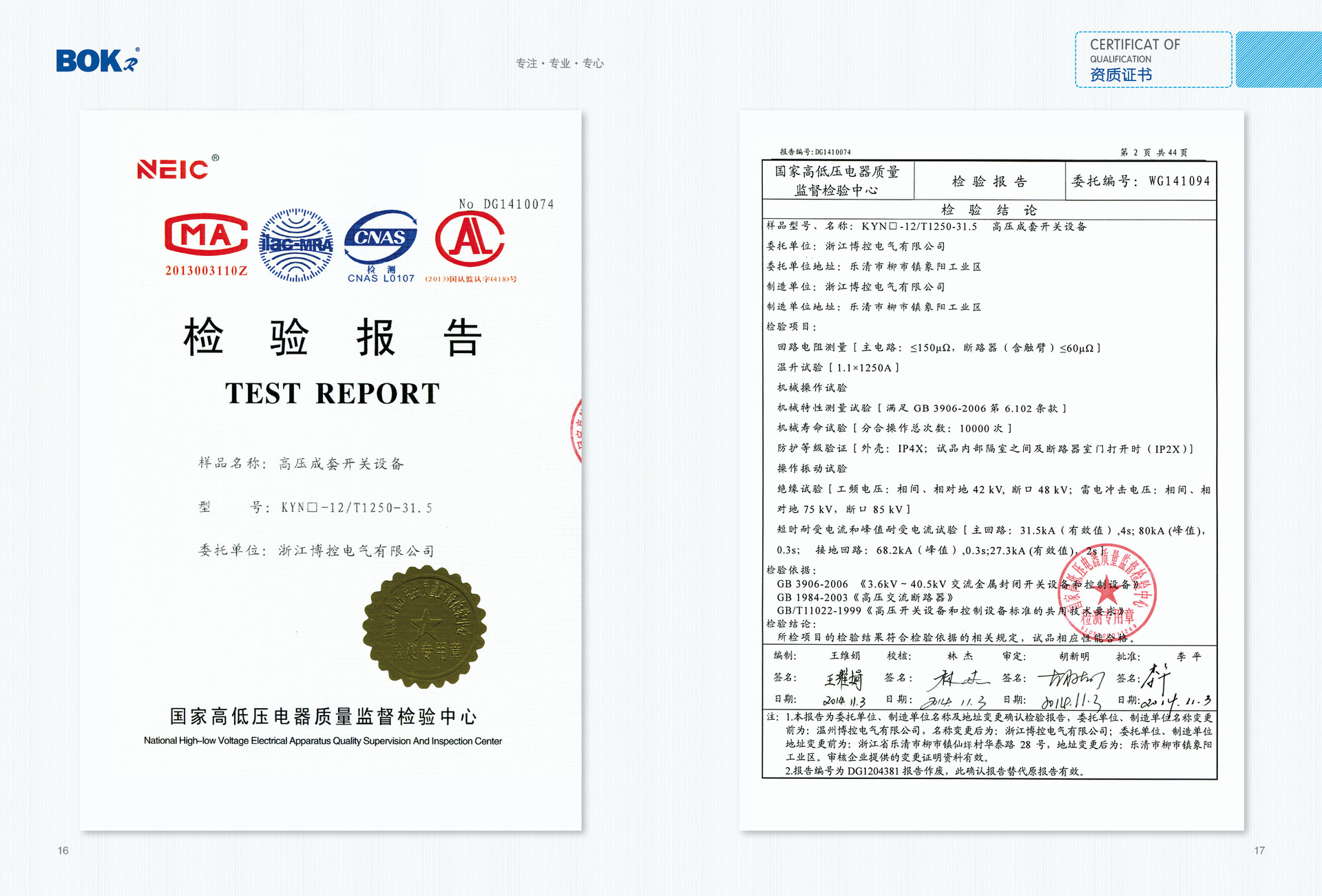1322x896 pixels.
Task: Click the '机械特性测量试验' GB 3906-2006 line
Action: click(922, 408)
